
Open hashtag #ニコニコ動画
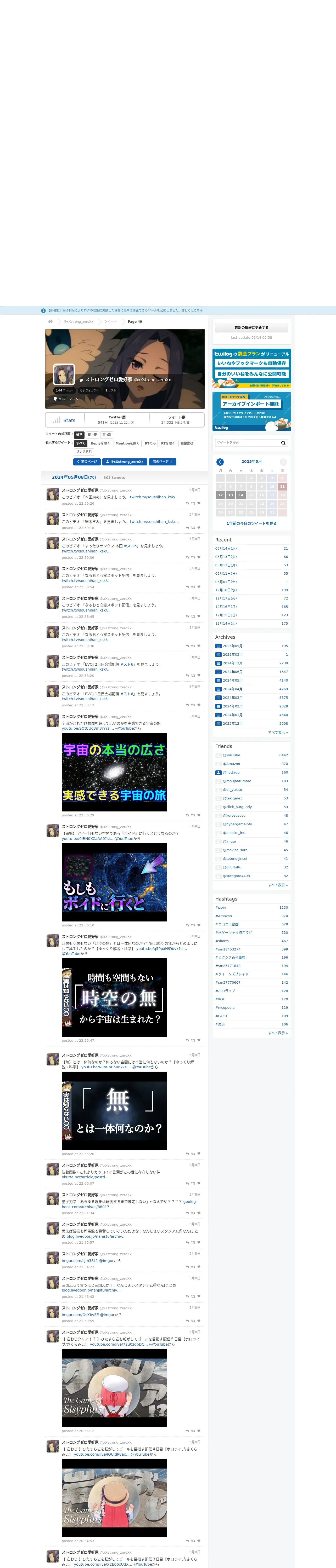click(x=227, y=924)
